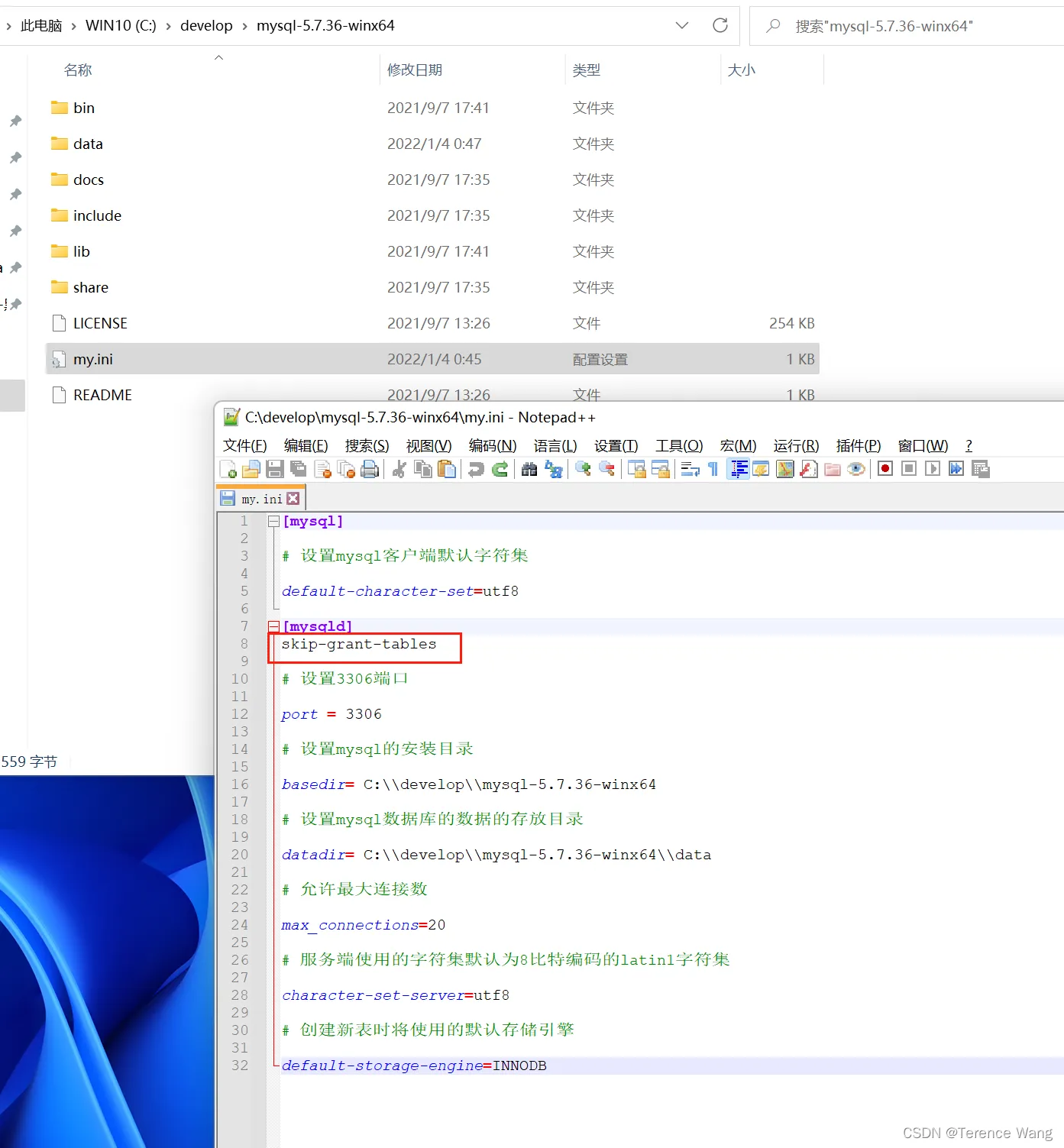Click the Stop Recording macro icon
This screenshot has height=1148, width=1064.
(909, 469)
